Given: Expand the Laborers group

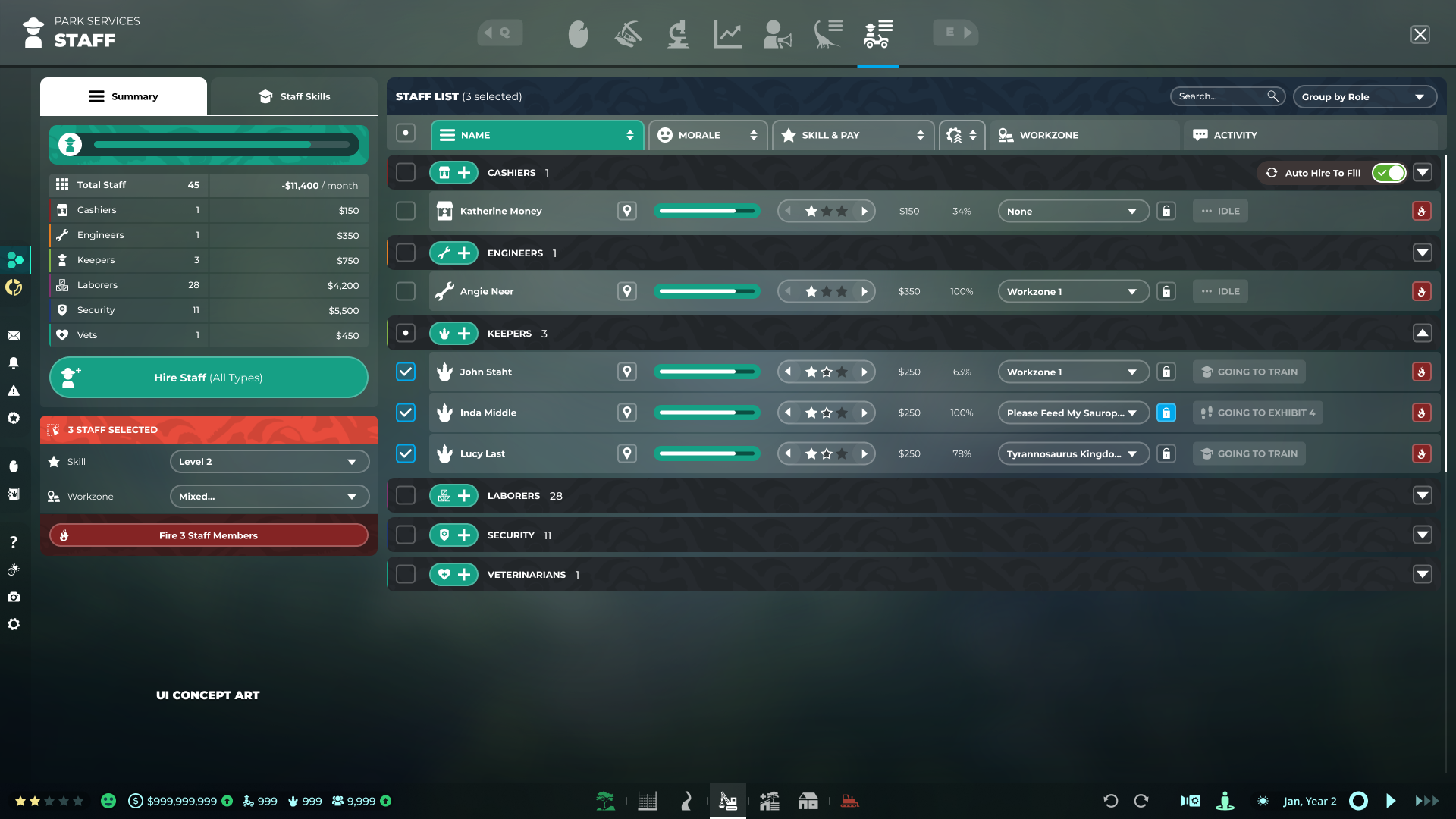Looking at the screenshot, I should (x=1422, y=496).
